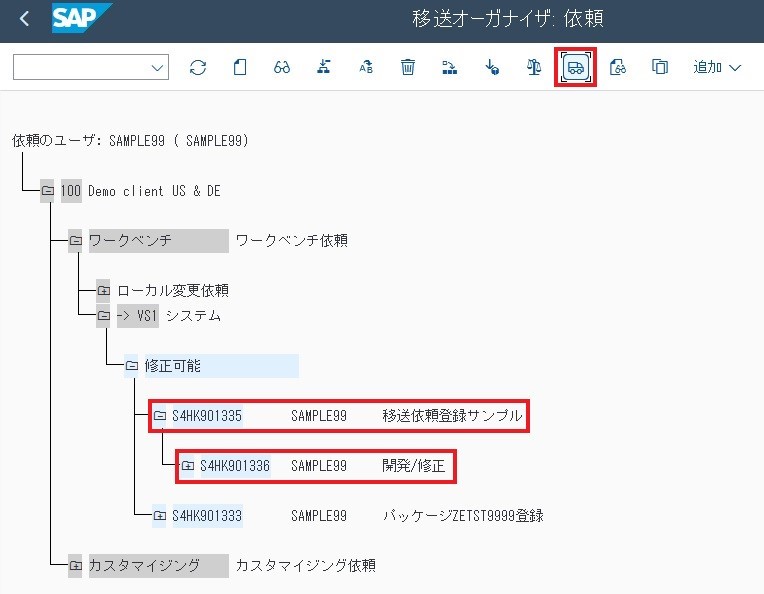Click the object hierarchy icon

(x=324, y=67)
